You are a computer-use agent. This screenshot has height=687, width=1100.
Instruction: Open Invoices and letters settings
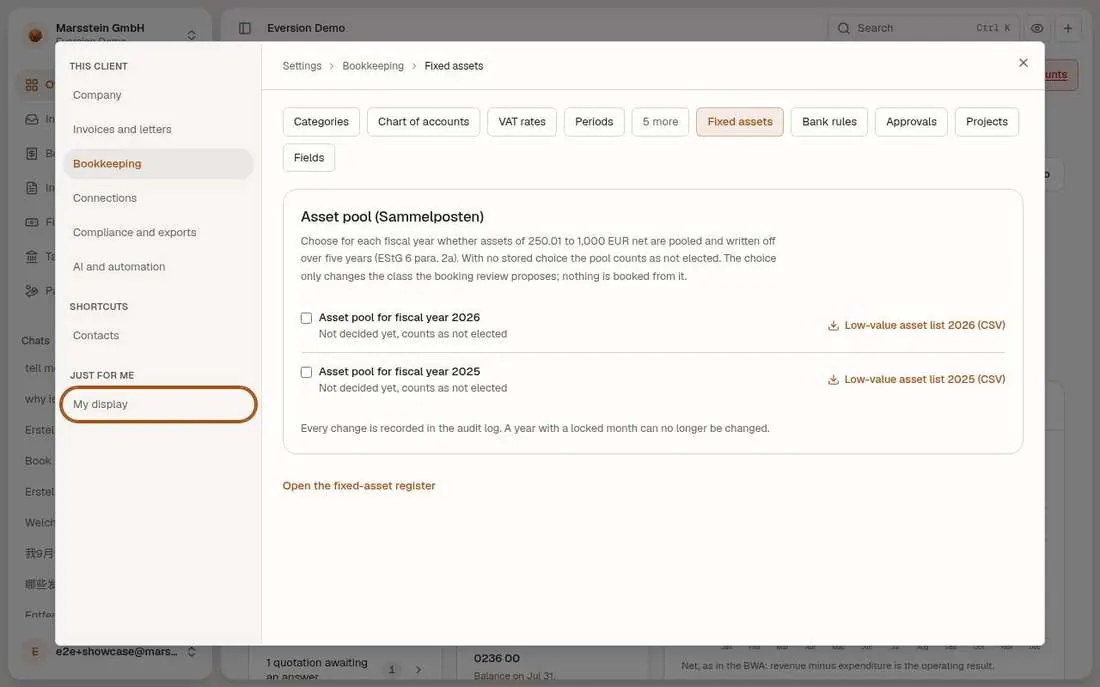158,129
